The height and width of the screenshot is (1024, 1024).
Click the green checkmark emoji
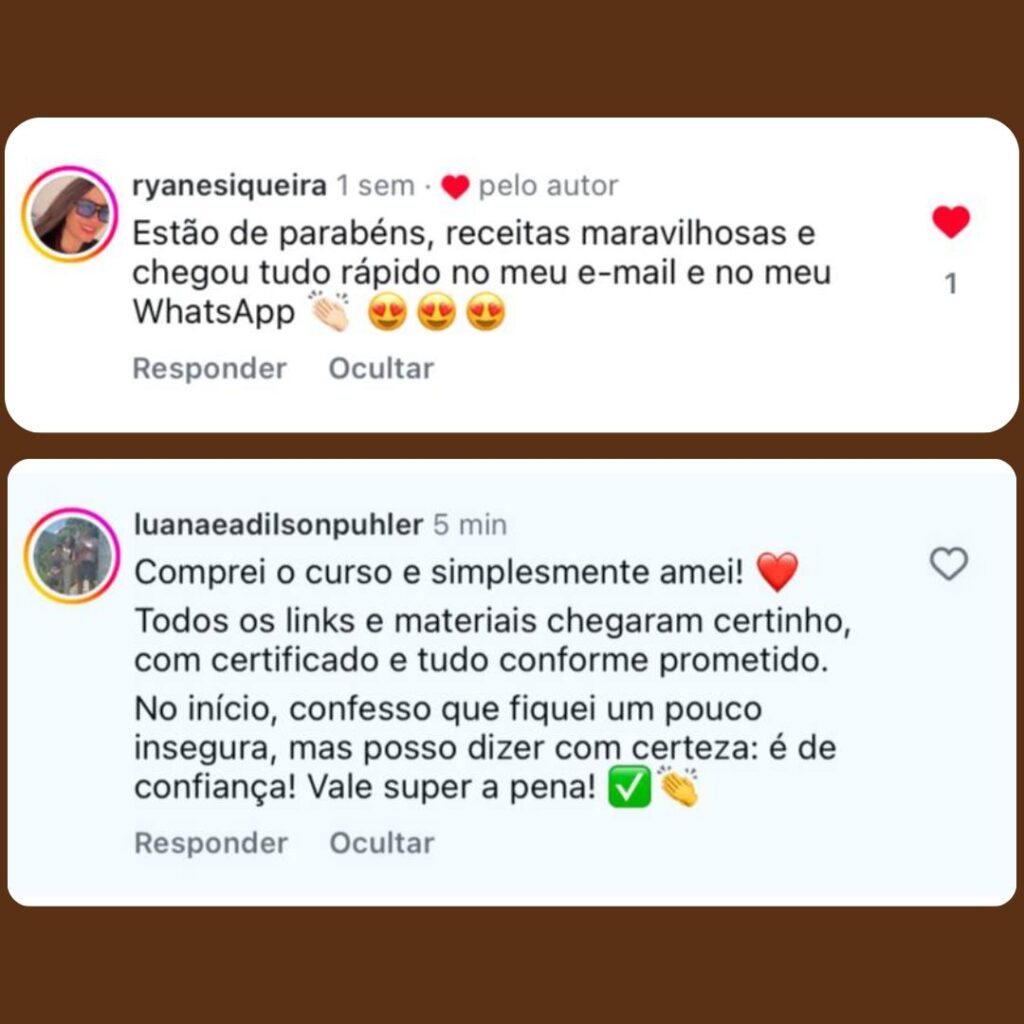coord(630,787)
